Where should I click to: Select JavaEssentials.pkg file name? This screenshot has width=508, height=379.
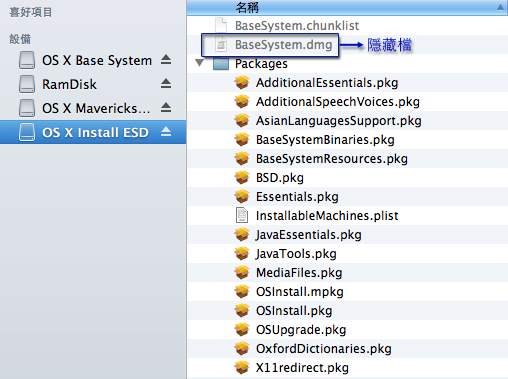pyautogui.click(x=309, y=235)
